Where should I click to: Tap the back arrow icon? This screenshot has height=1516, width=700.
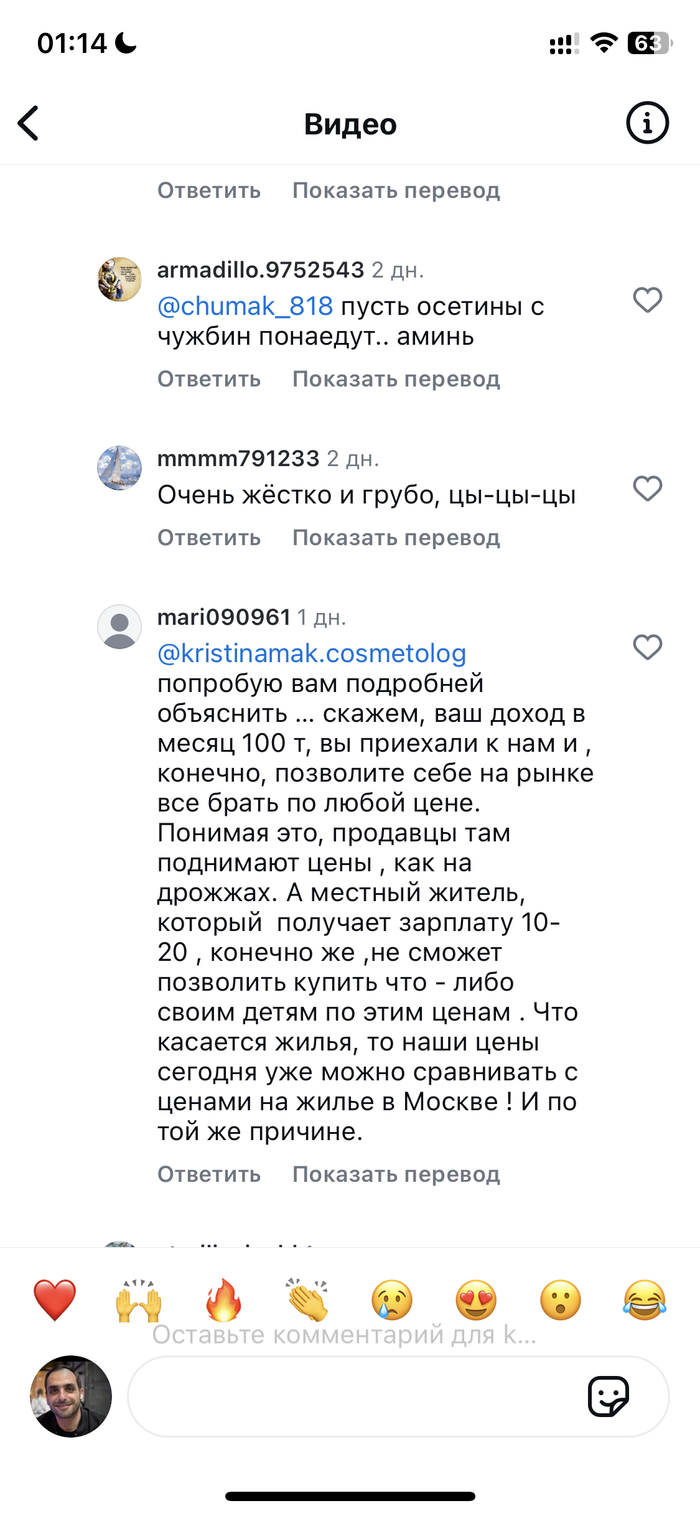click(x=29, y=124)
